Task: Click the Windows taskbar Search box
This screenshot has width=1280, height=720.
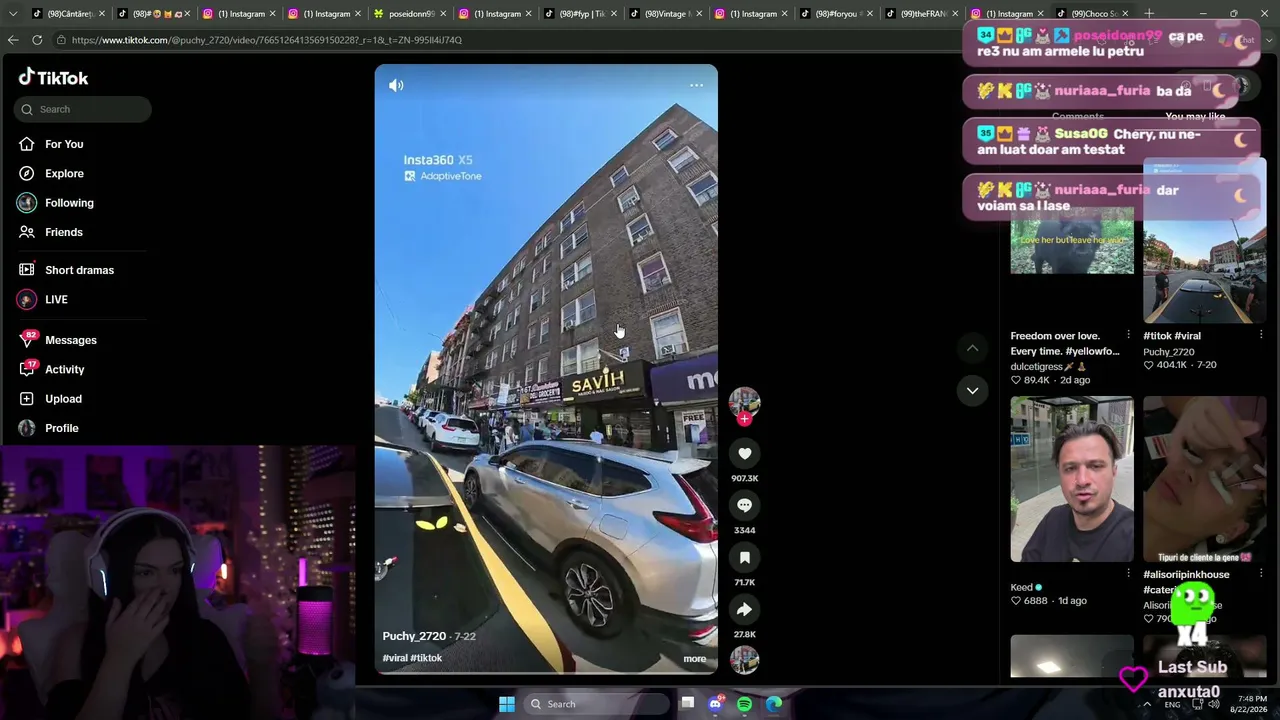Action: click(596, 704)
